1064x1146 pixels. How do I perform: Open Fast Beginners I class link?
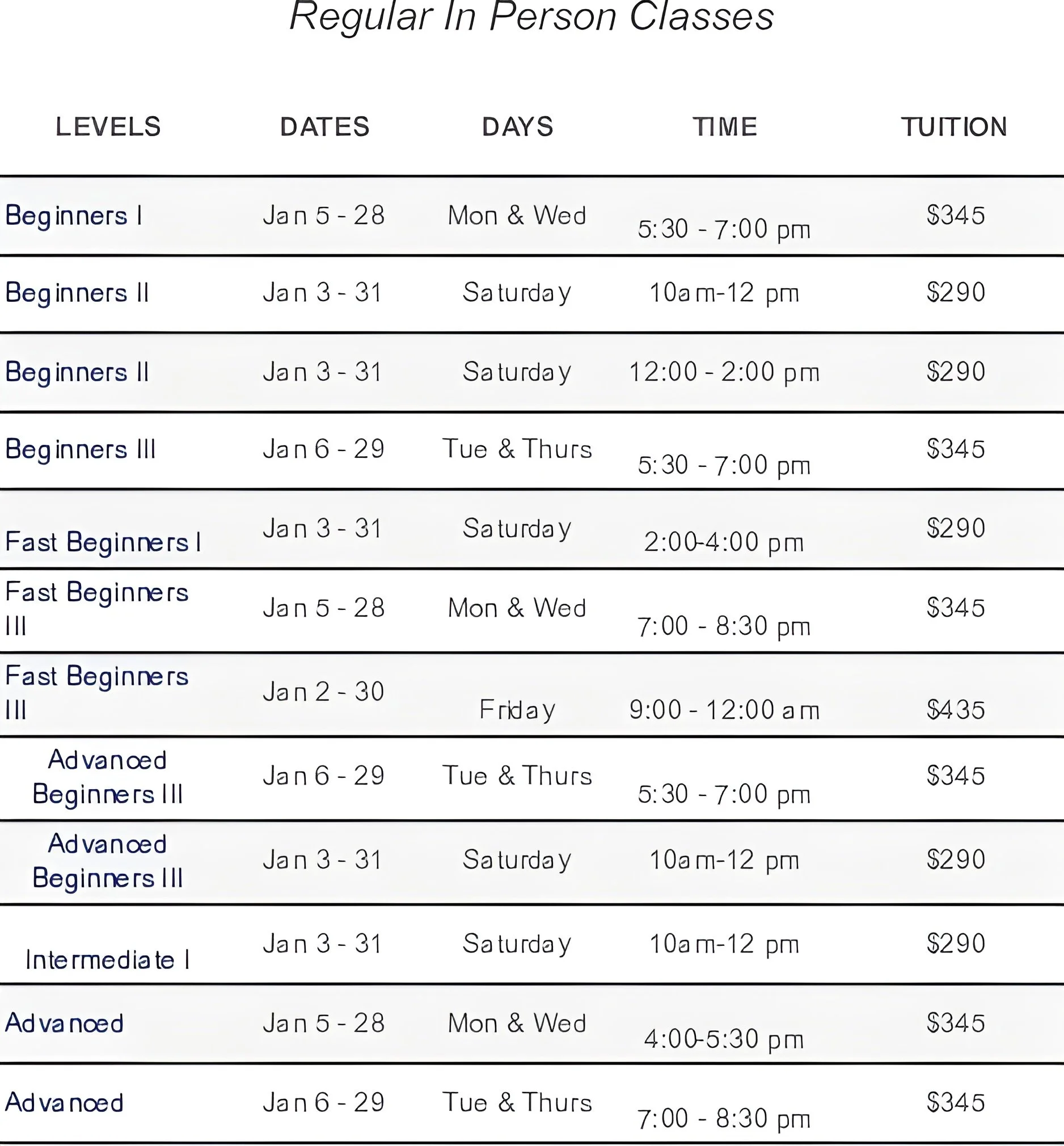click(x=103, y=542)
